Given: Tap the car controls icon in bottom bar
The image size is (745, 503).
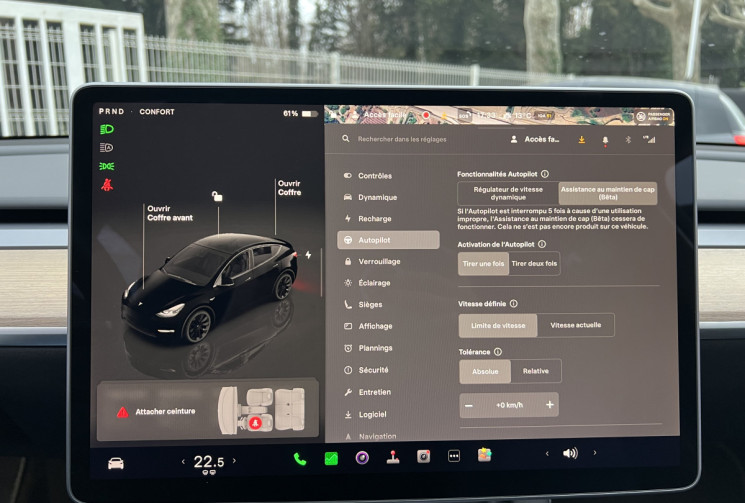Looking at the screenshot, I should click(116, 463).
